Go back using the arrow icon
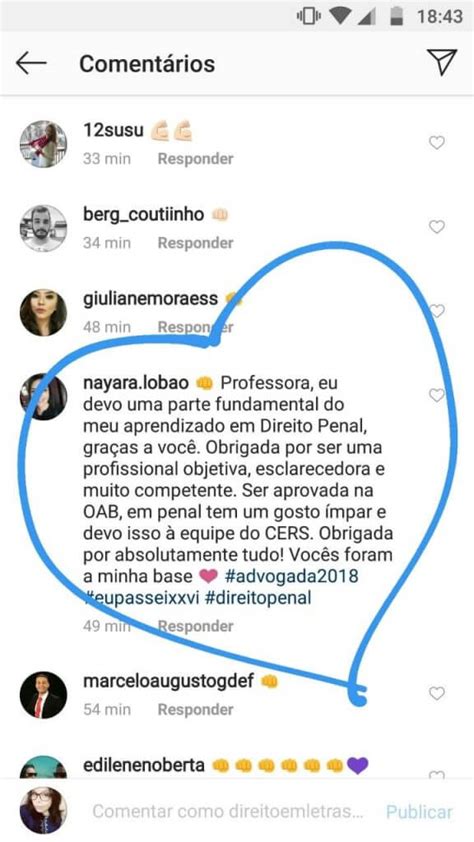474x842 pixels. [x=31, y=64]
